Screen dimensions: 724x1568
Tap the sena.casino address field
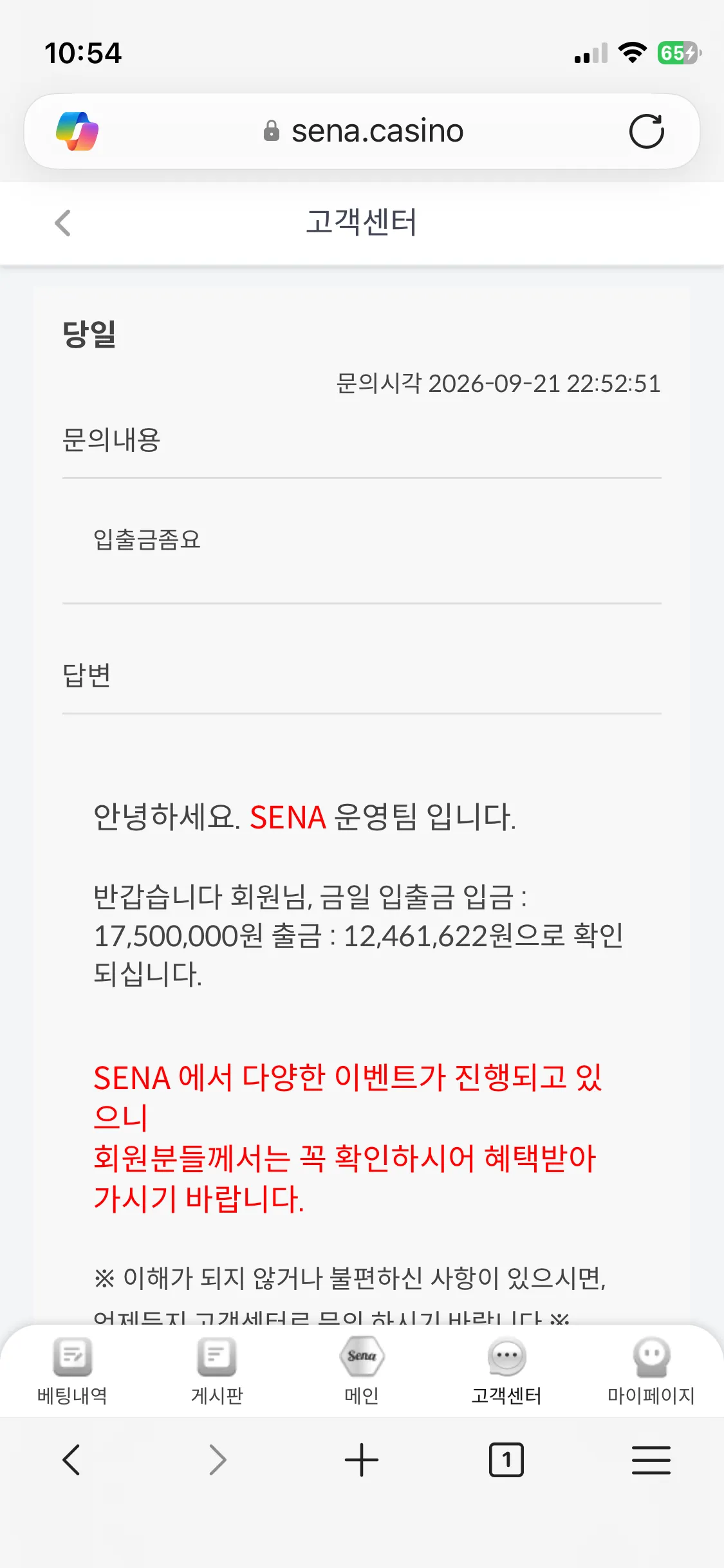(x=362, y=131)
